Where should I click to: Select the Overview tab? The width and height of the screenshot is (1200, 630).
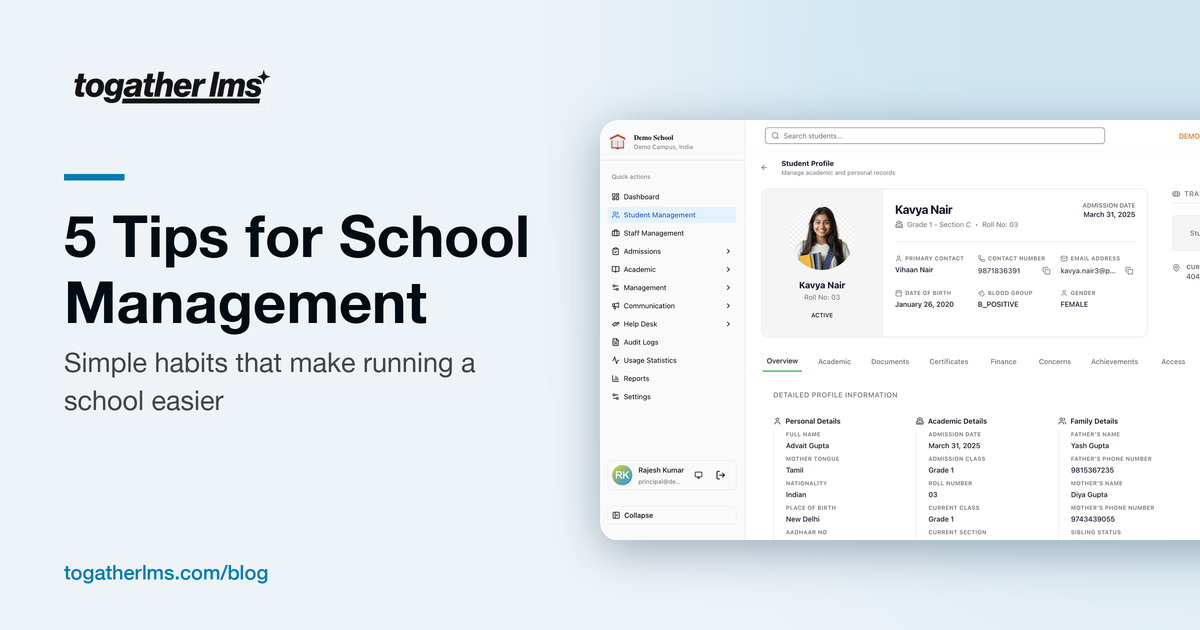(x=782, y=361)
